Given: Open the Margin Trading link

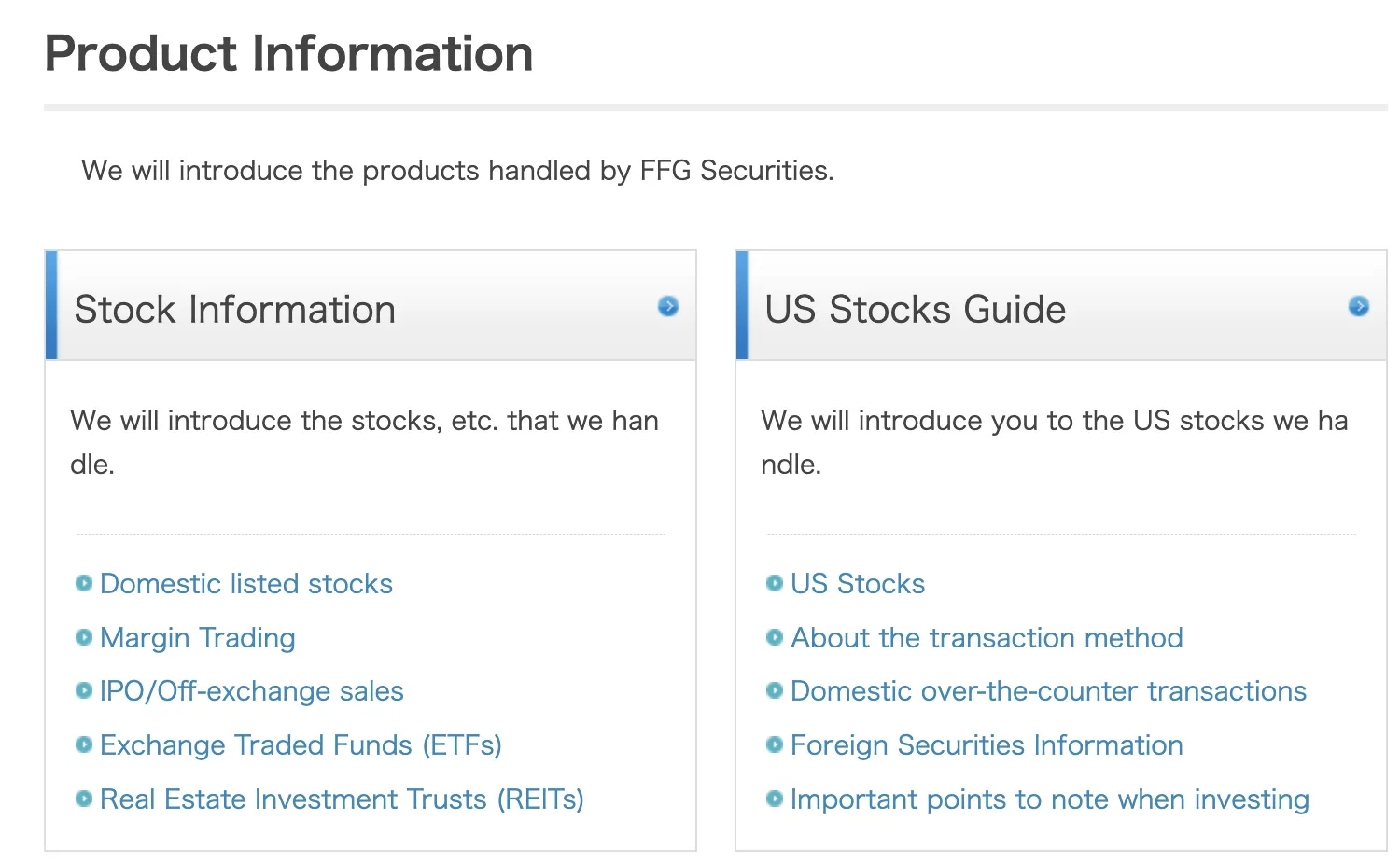Looking at the screenshot, I should tap(198, 638).
